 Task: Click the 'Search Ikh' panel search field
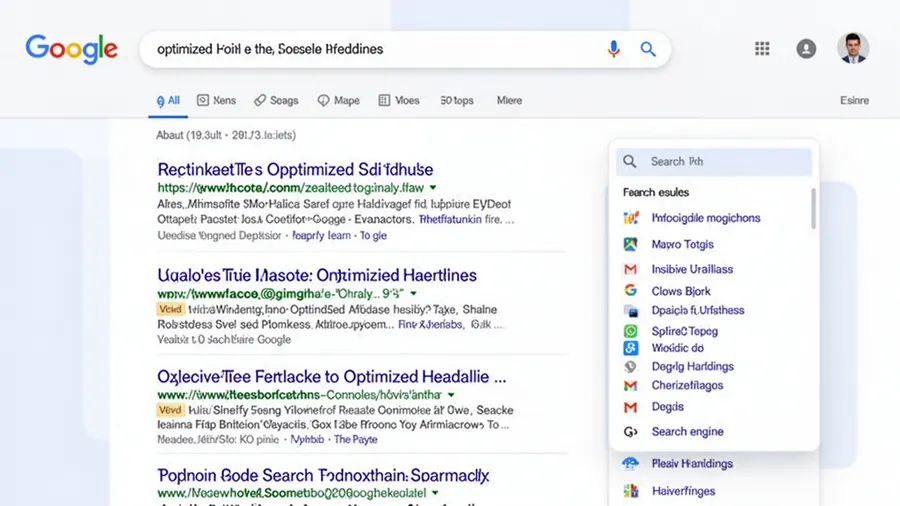coord(714,162)
